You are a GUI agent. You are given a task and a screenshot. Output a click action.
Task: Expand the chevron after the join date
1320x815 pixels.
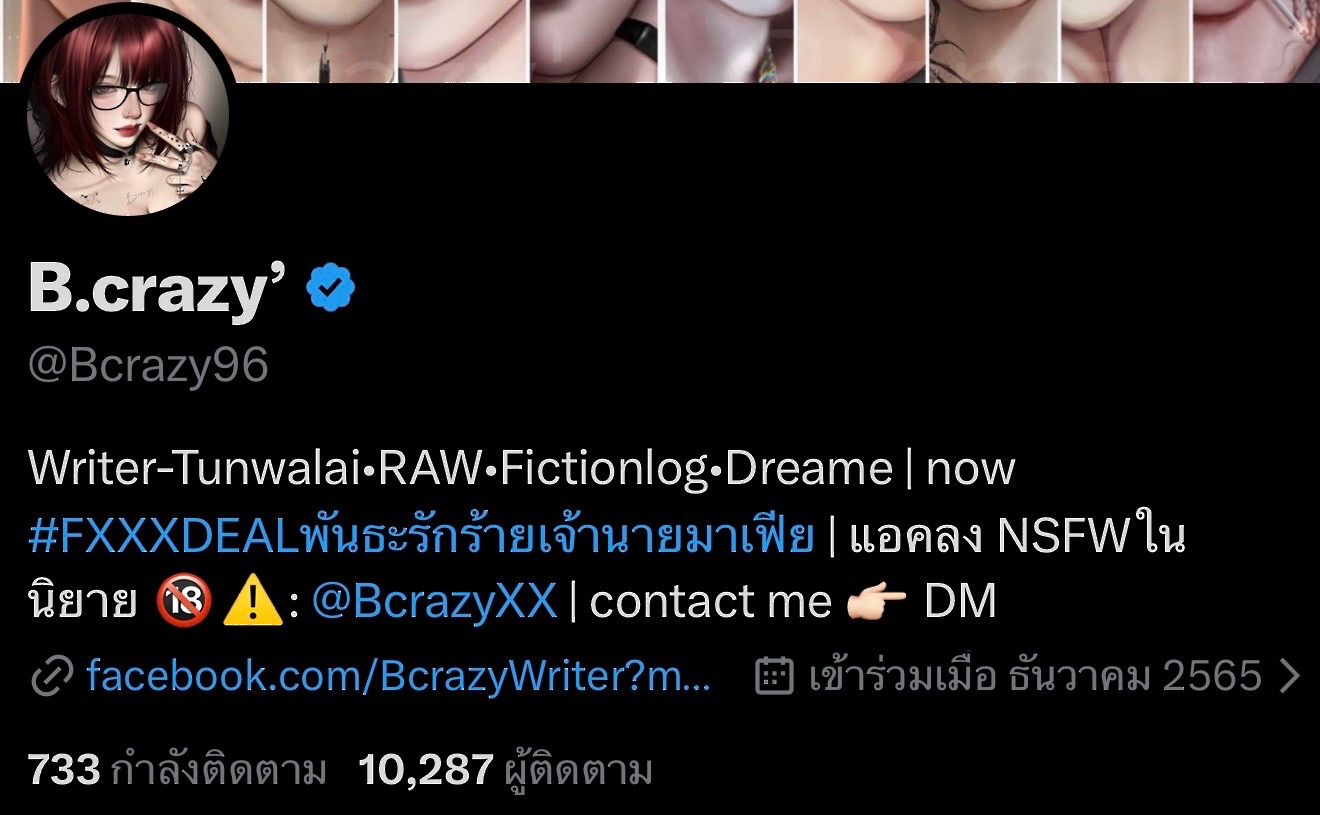[x=1290, y=677]
